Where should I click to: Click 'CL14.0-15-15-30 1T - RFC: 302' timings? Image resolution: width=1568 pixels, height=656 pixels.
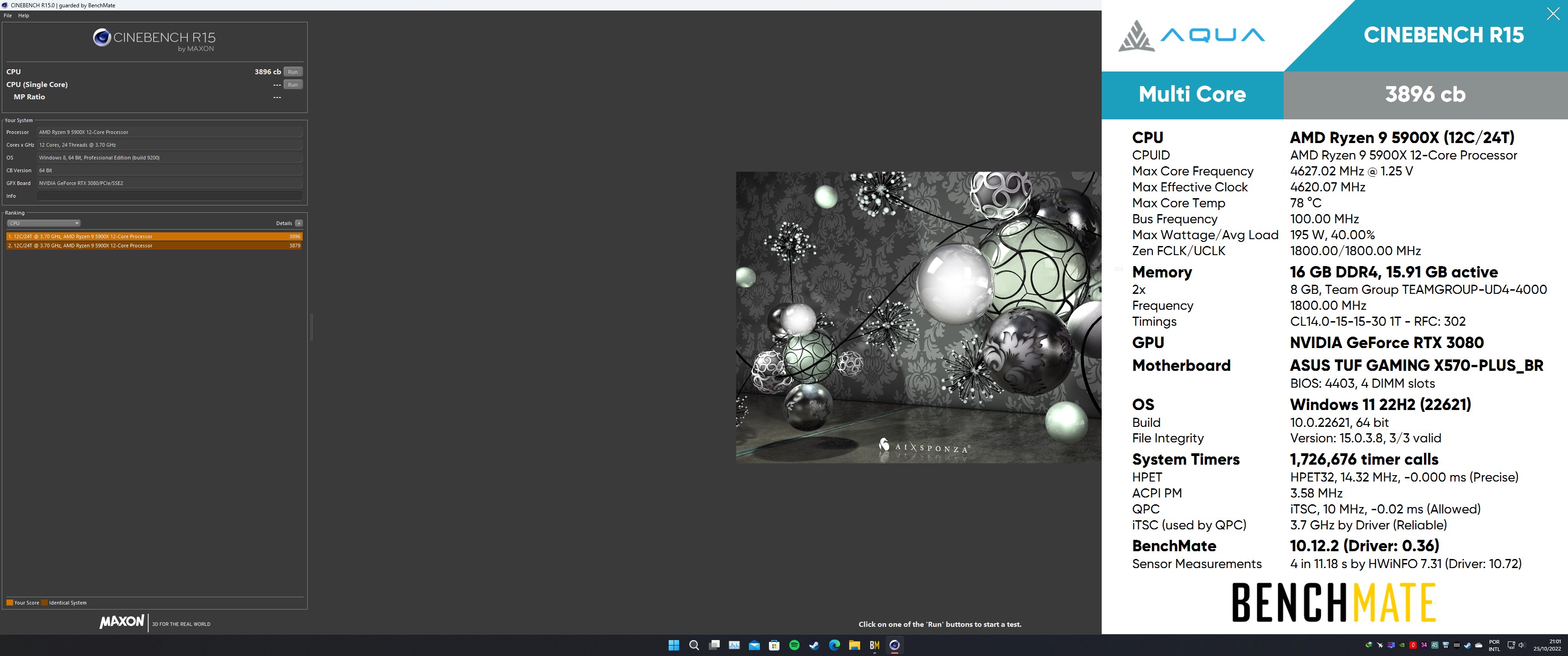pos(1377,321)
